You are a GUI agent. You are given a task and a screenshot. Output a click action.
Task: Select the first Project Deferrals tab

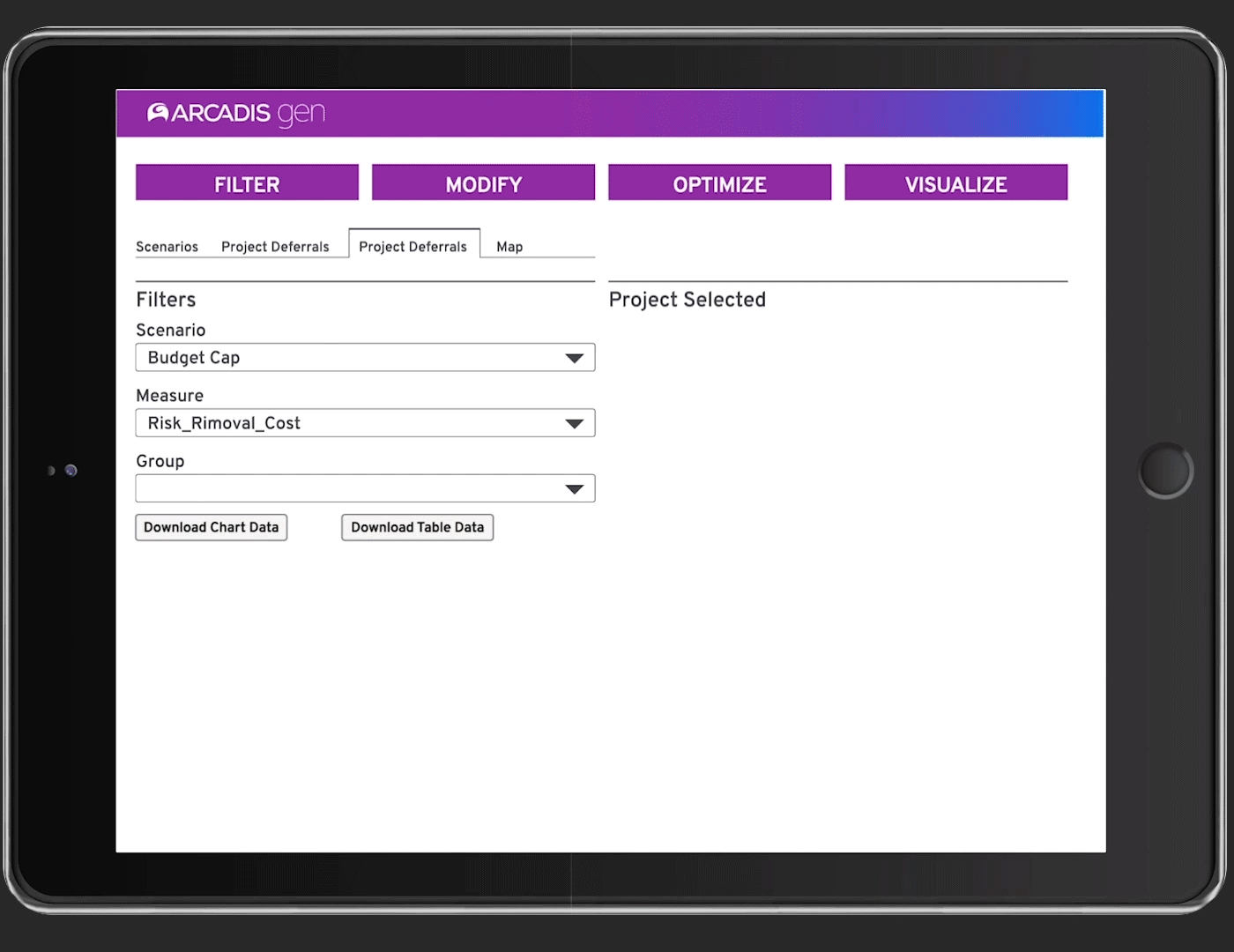coord(275,247)
